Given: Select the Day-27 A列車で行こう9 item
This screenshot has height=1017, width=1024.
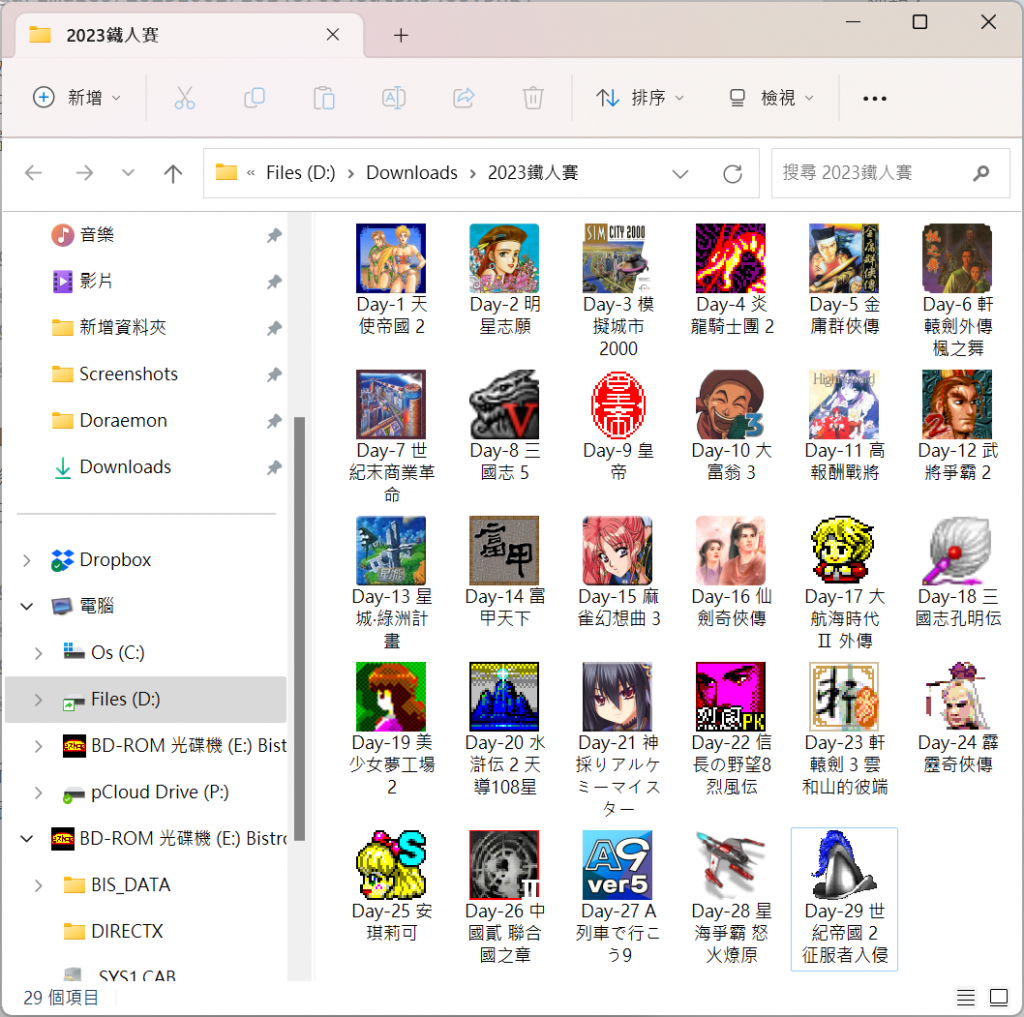Looking at the screenshot, I should click(x=618, y=897).
